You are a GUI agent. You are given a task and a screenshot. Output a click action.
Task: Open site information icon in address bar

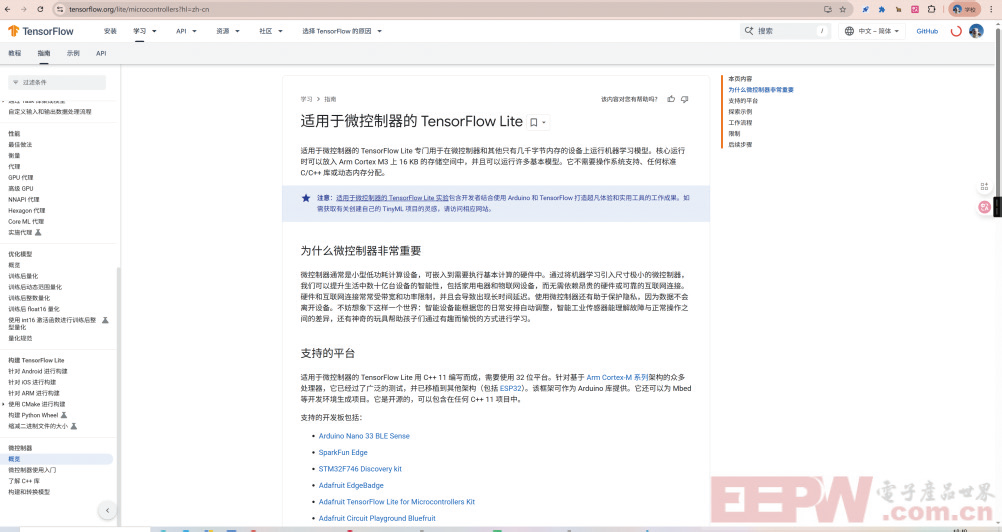(x=59, y=9)
